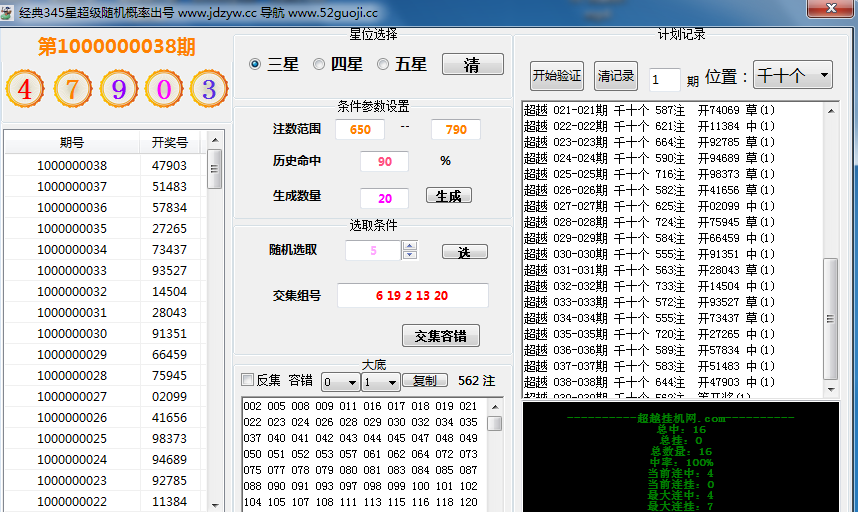Screen dimensions: 858x512
Task: Click plan record 025-025期 line
Action: 650,174
